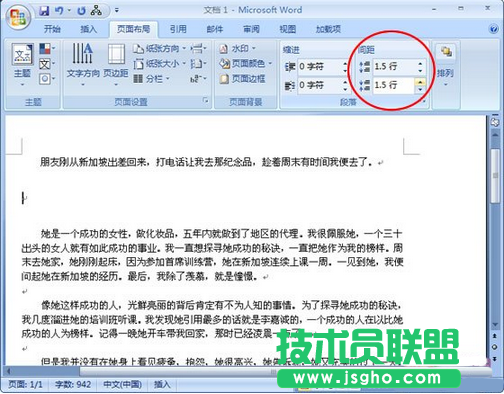Click the previous page double-arrow button
This screenshot has height=394, width=504.
coord(495,336)
